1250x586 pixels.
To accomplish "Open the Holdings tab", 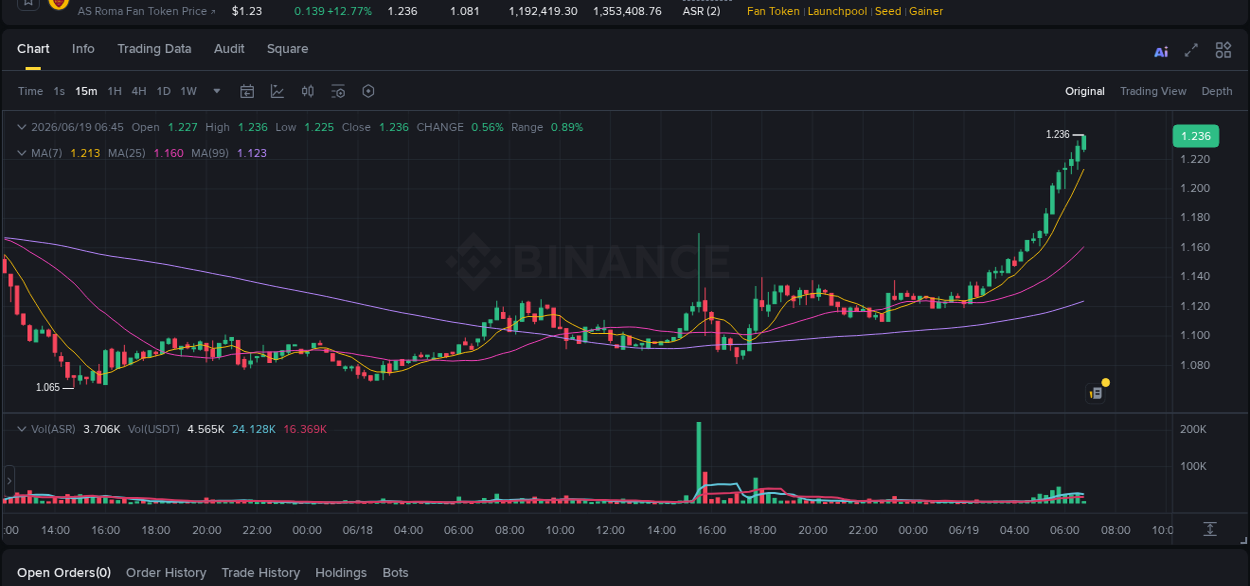I will pos(341,573).
